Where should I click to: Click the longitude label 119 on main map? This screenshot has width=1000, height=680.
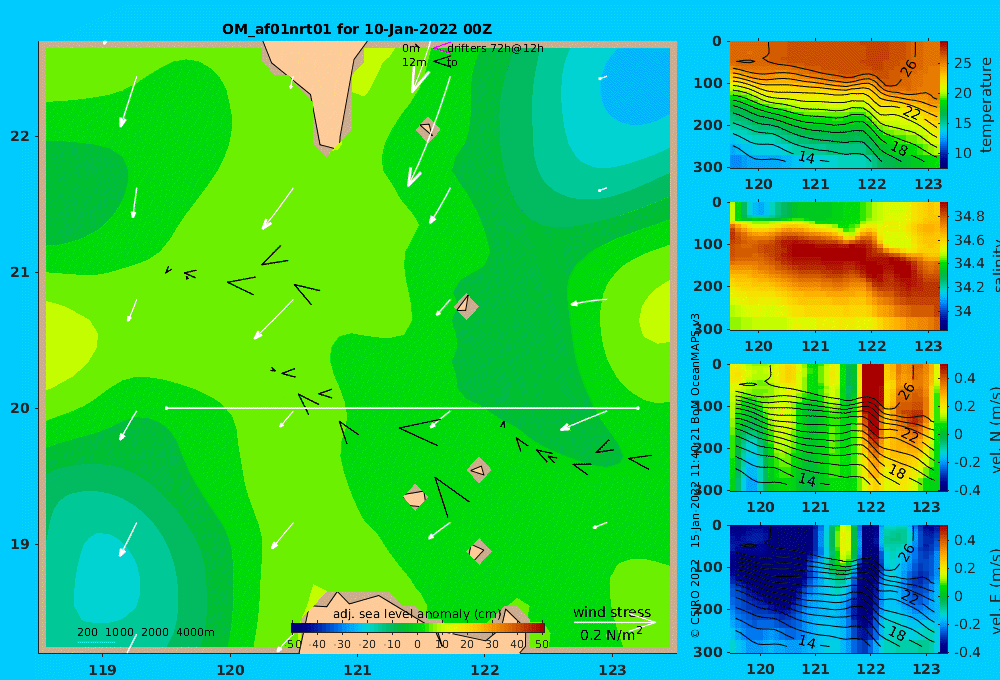click(x=103, y=670)
